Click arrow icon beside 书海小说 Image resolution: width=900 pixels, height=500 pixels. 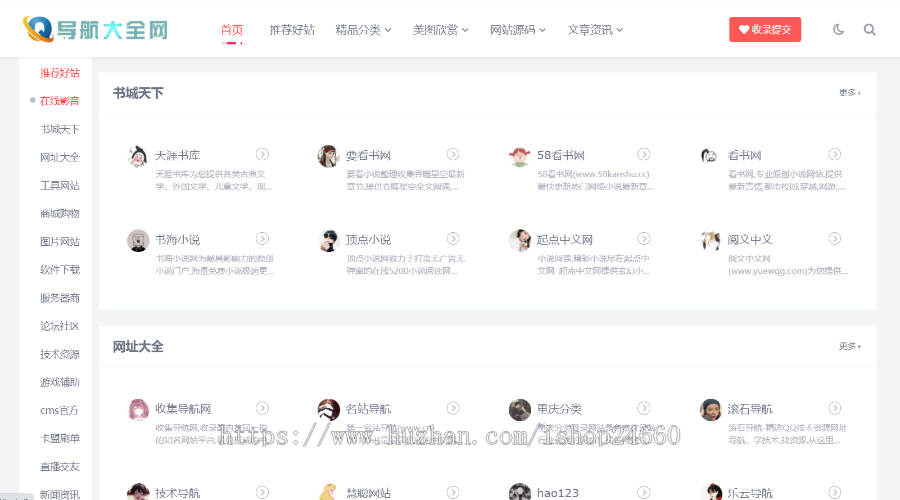262,238
